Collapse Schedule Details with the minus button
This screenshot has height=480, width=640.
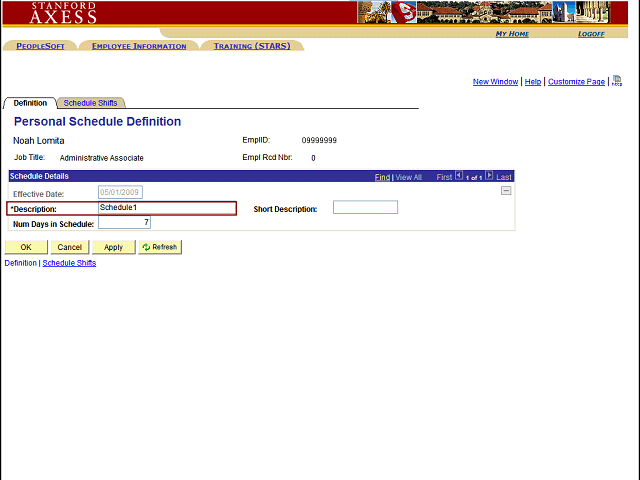tap(506, 191)
